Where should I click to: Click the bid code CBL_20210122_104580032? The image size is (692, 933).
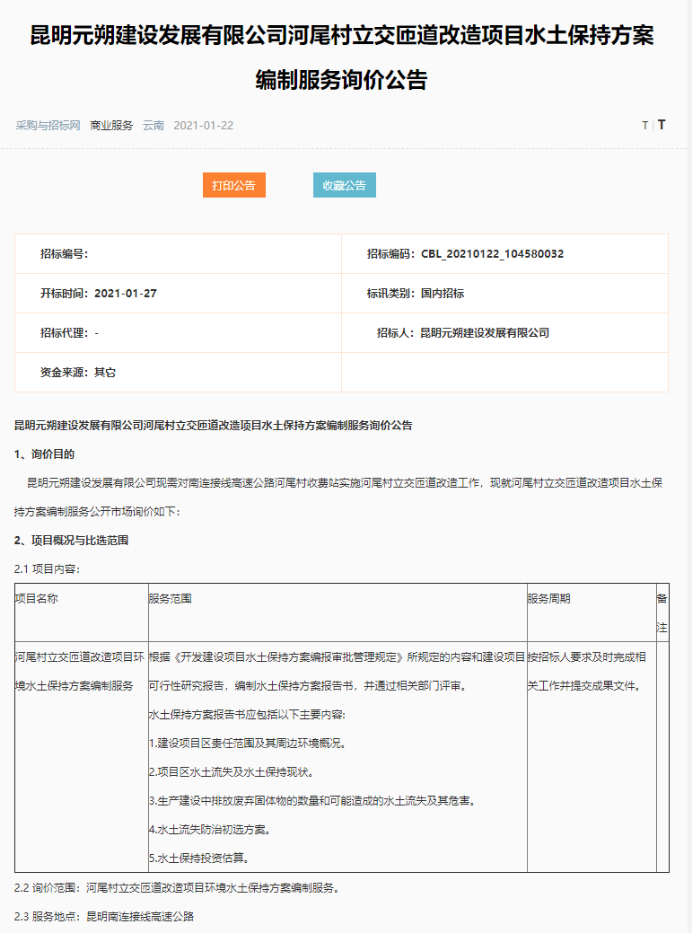492,254
